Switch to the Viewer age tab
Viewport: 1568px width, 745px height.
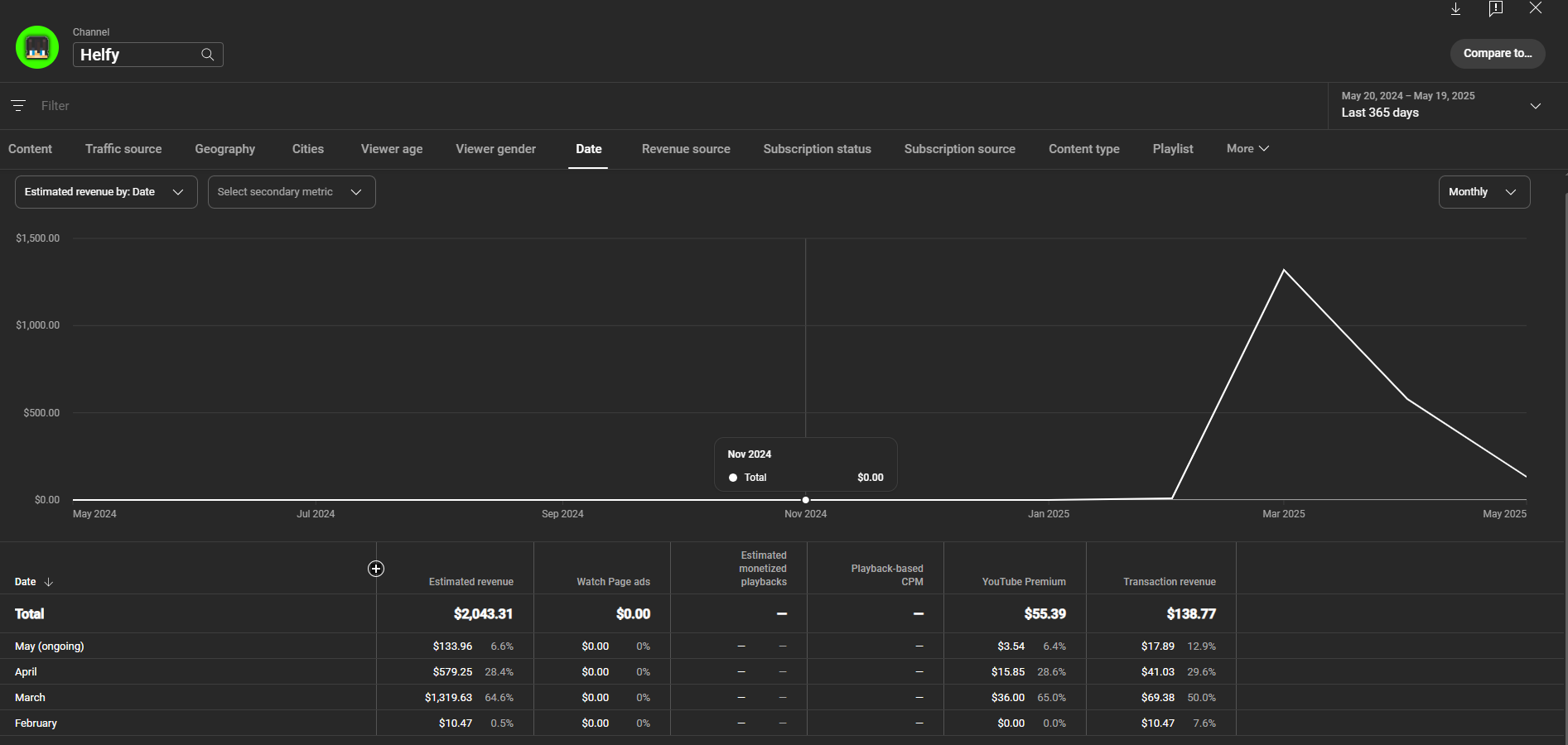pos(392,149)
